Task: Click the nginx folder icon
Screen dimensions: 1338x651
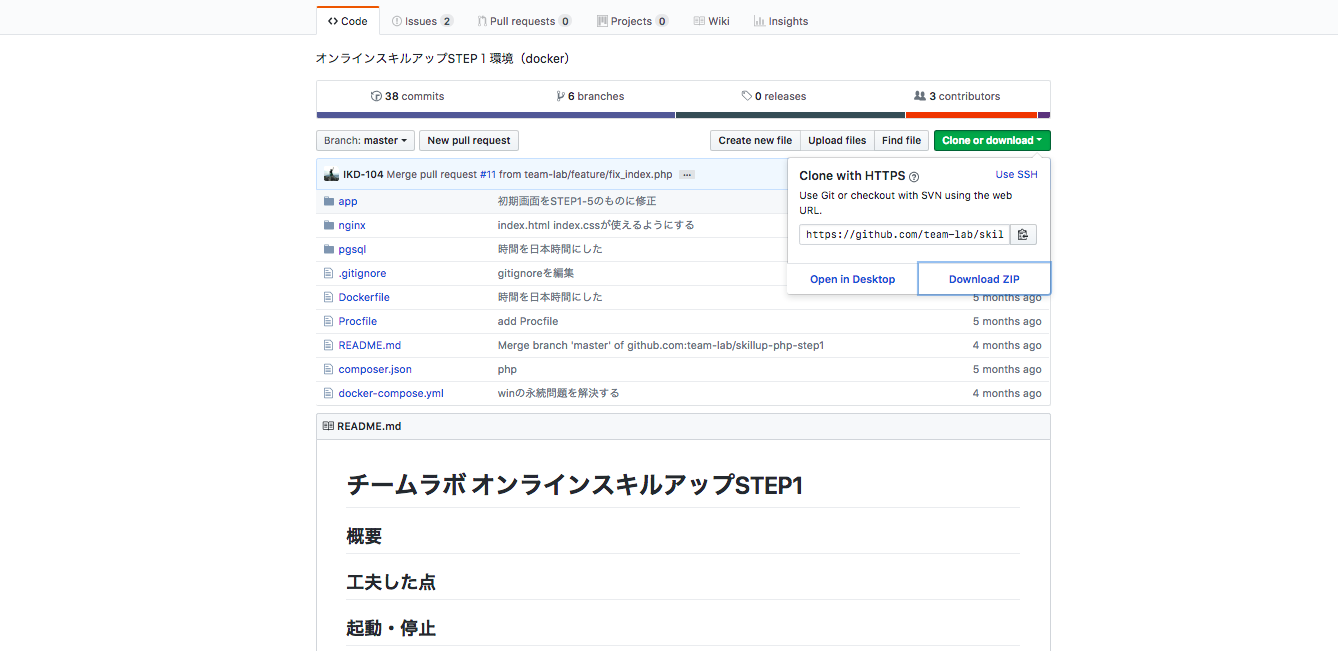Action: click(329, 225)
